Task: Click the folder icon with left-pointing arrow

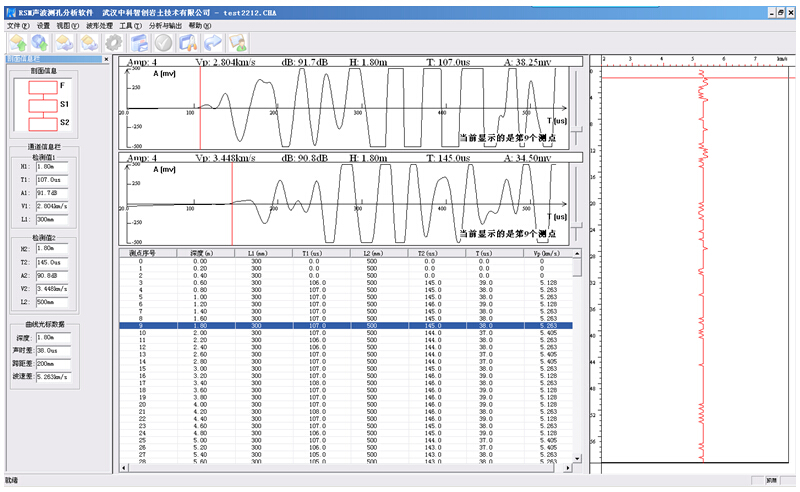Action: point(66,43)
